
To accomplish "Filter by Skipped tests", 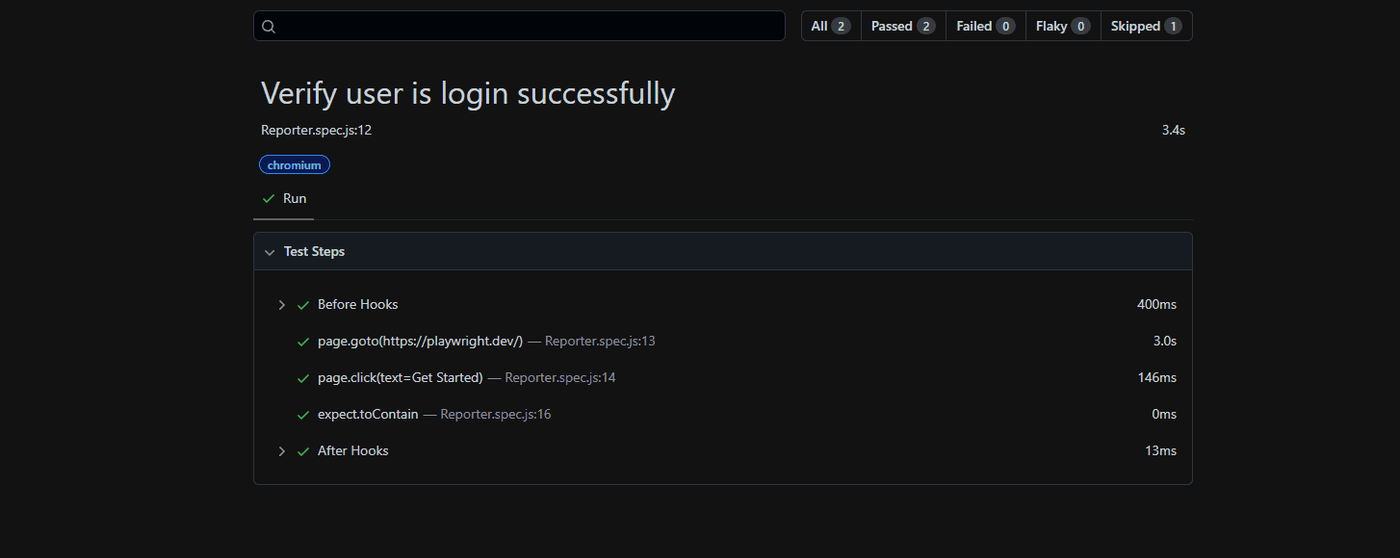I will click(x=1146, y=26).
